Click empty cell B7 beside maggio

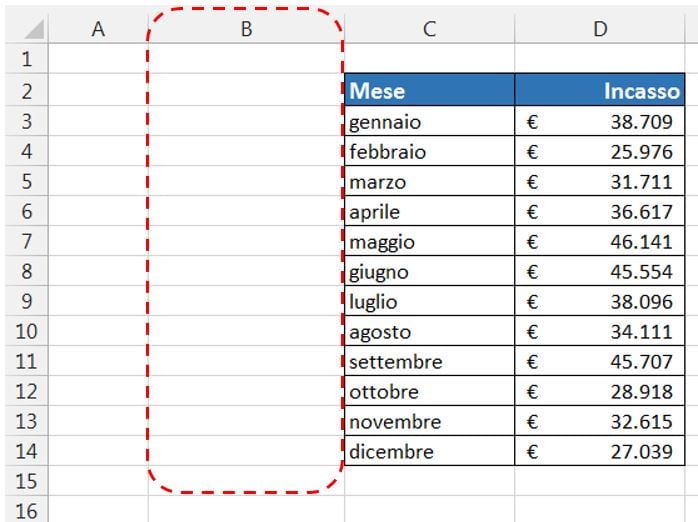(246, 241)
